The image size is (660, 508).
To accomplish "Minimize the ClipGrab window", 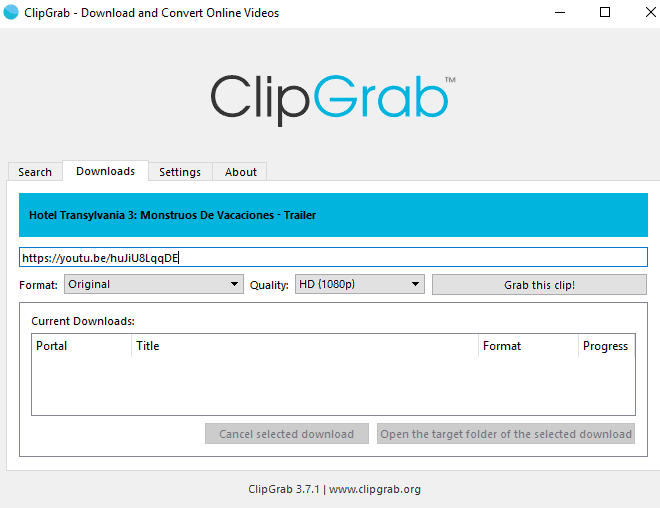I will [x=560, y=13].
